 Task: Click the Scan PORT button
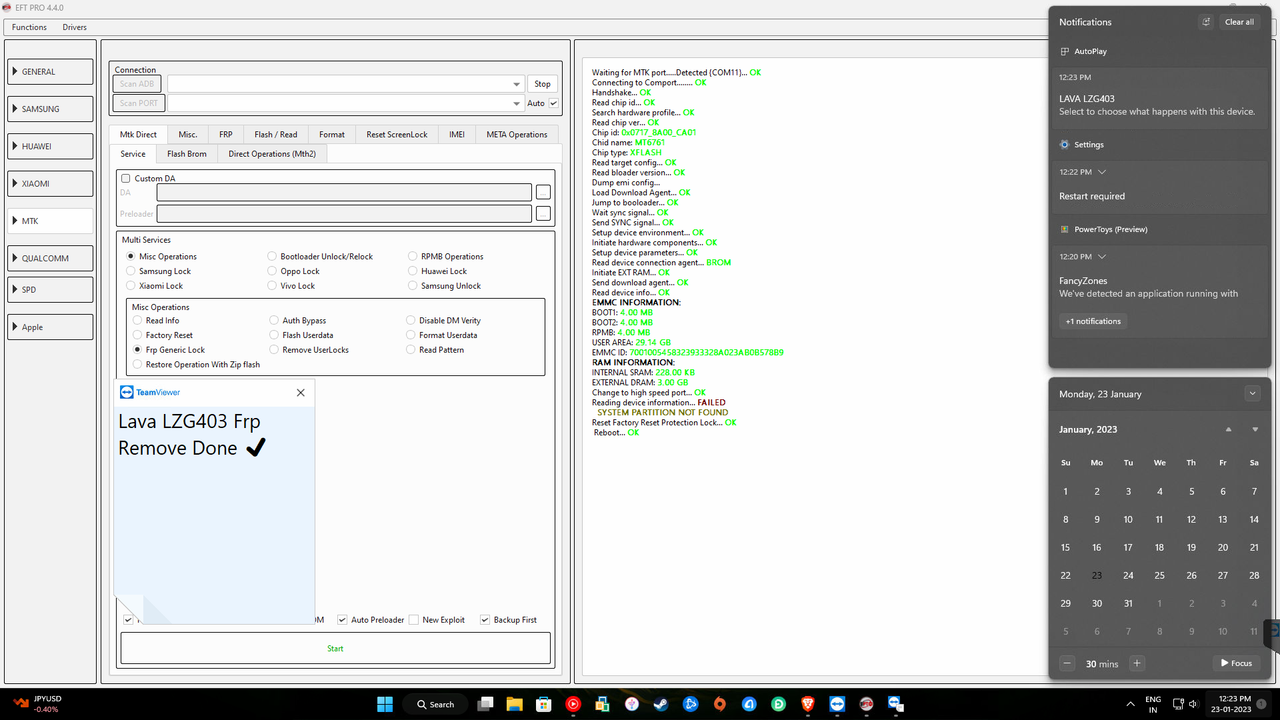click(x=138, y=103)
